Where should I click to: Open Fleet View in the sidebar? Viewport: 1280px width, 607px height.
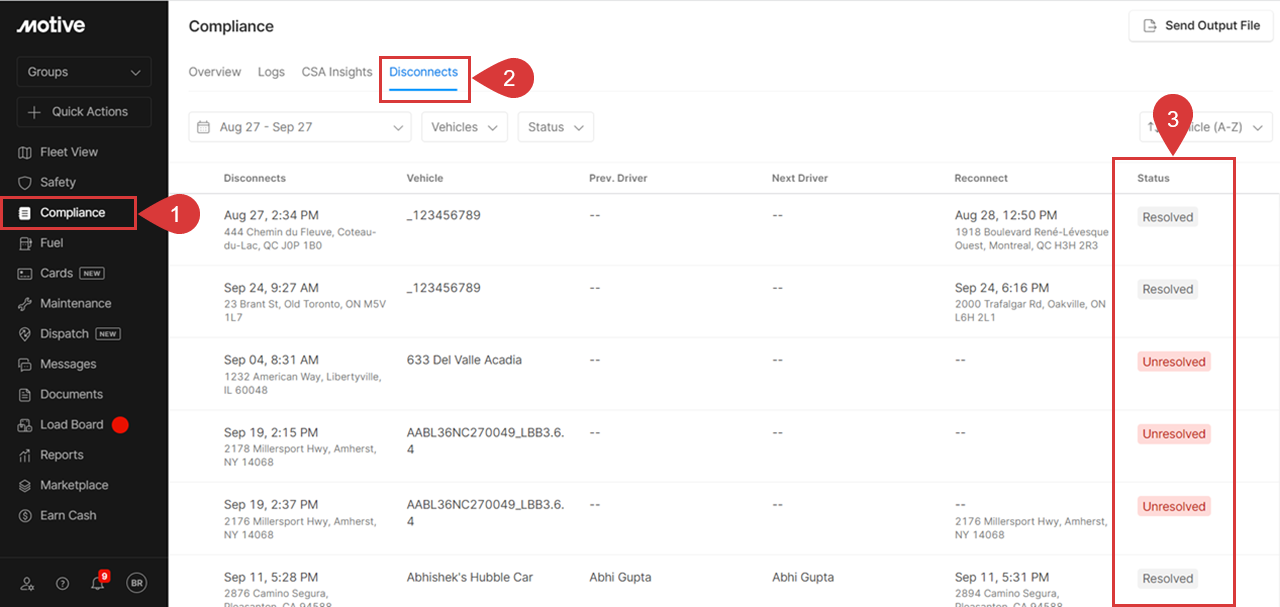pos(69,152)
